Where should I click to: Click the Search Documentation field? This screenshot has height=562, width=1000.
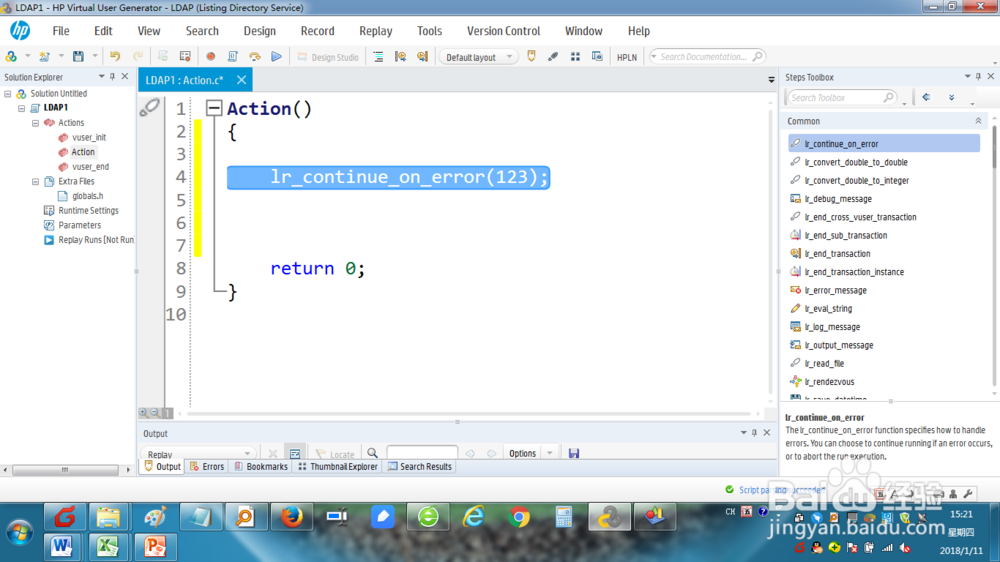click(707, 57)
